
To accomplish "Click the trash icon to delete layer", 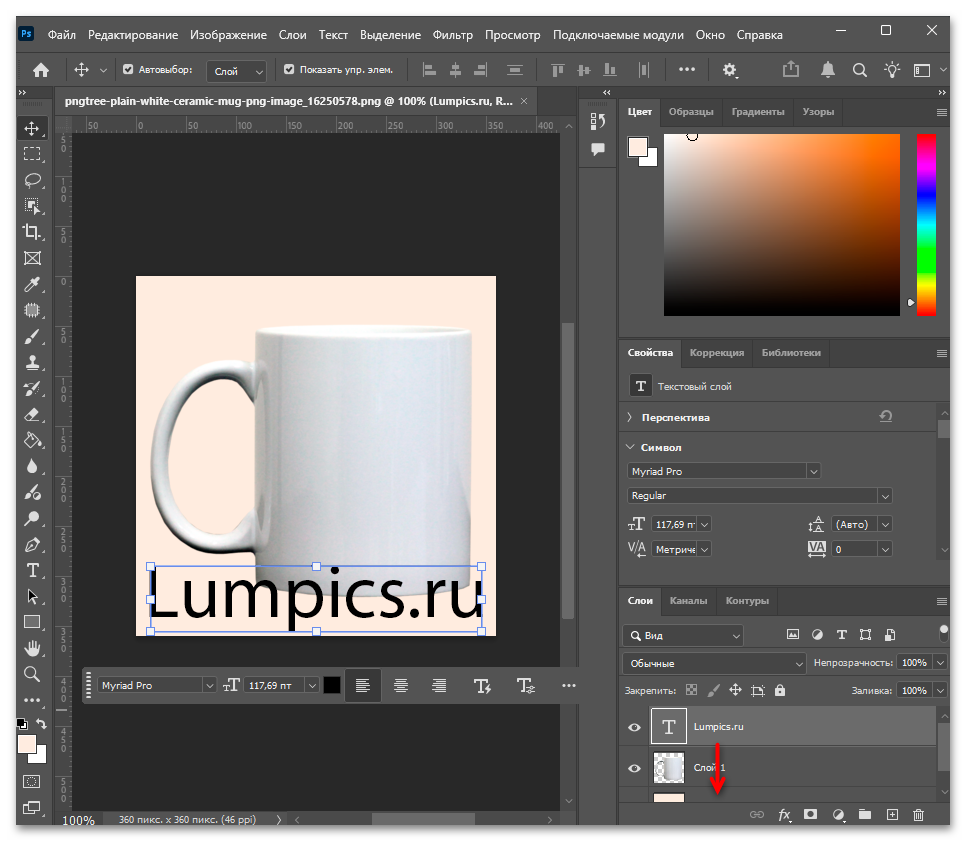I will point(918,815).
